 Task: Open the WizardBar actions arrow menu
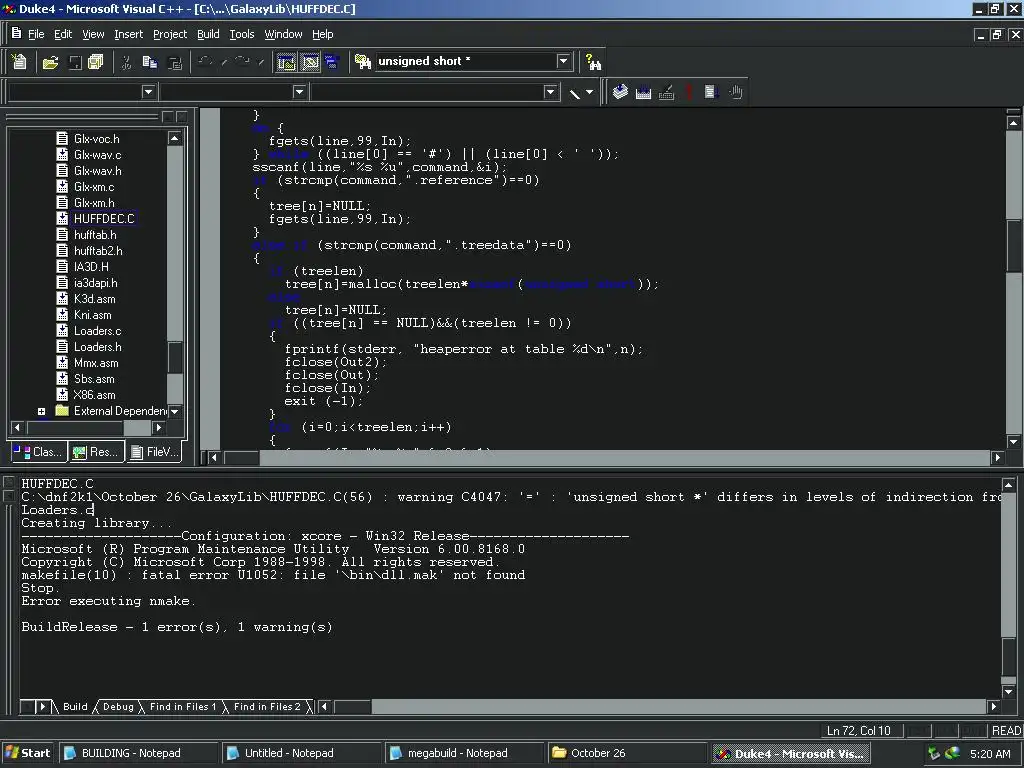(x=590, y=92)
